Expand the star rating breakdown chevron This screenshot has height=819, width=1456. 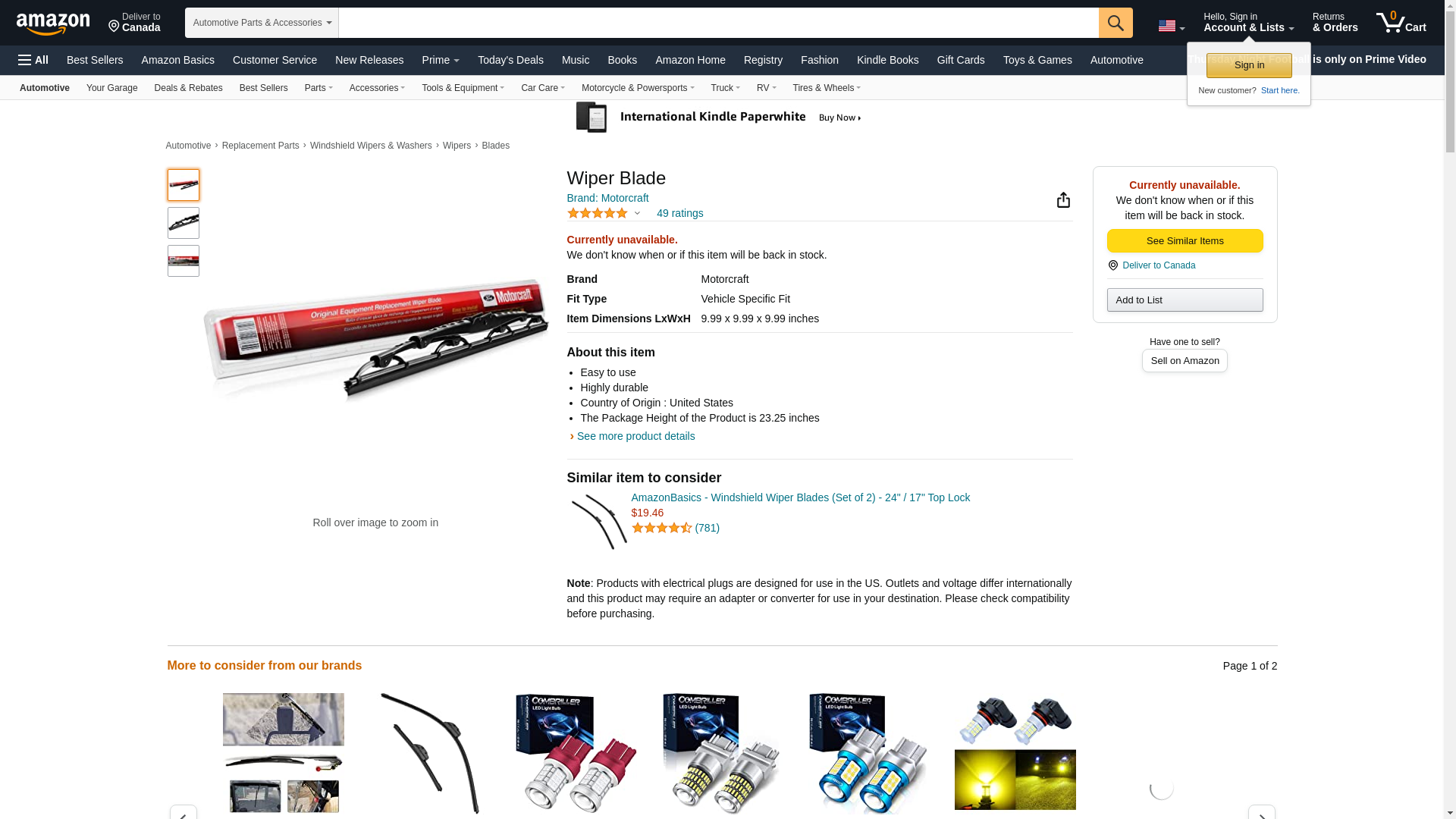pos(637,213)
